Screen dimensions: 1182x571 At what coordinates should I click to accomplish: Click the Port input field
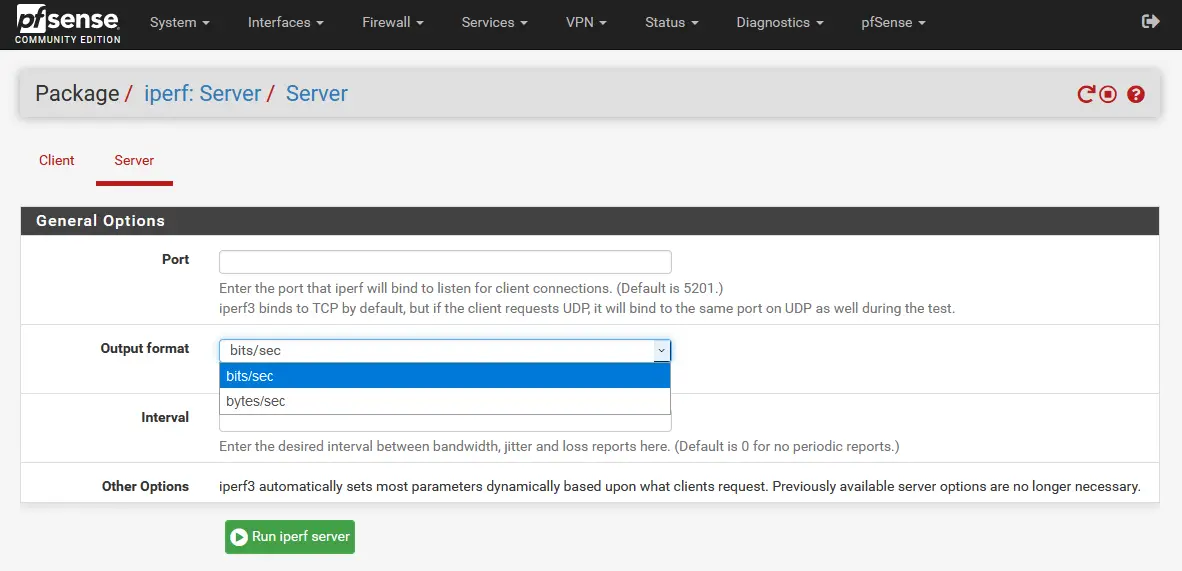click(445, 262)
